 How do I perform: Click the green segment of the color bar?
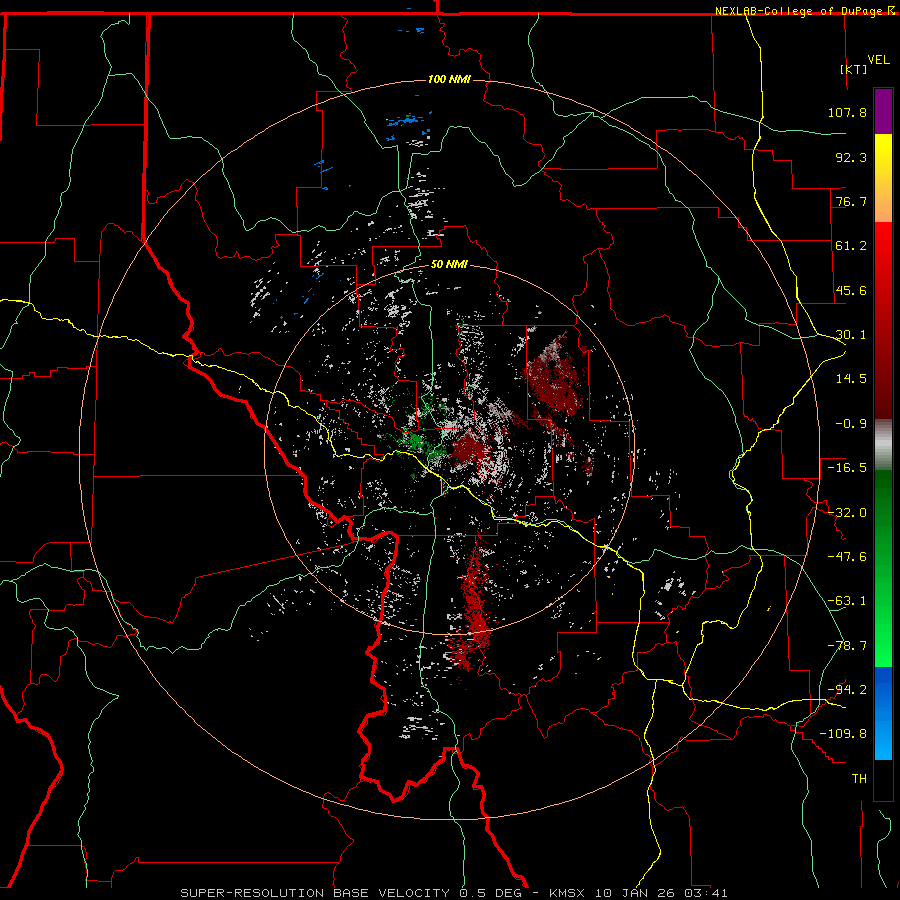(883, 568)
